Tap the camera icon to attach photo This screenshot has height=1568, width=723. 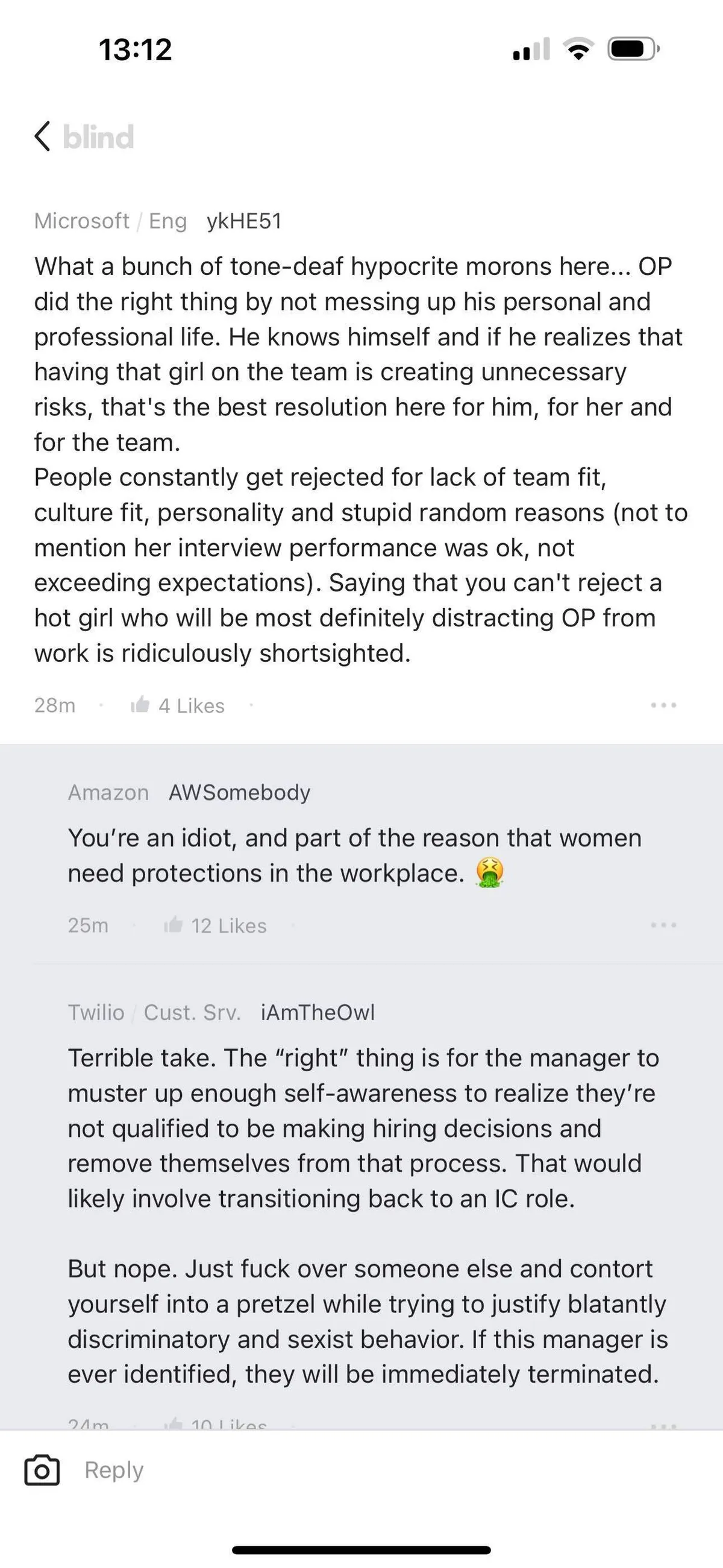click(x=42, y=1470)
